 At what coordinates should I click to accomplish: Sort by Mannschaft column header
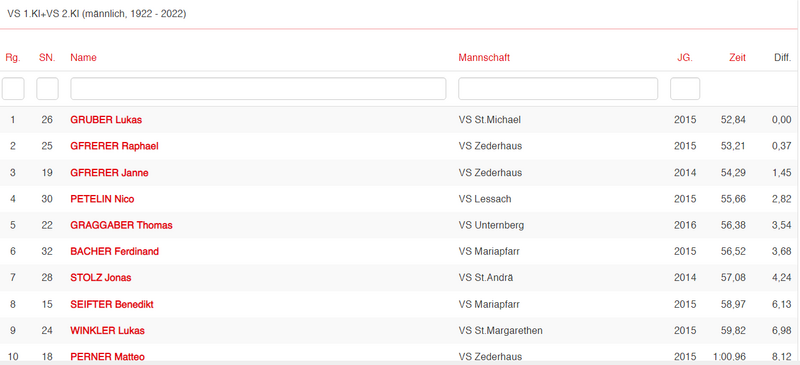484,58
